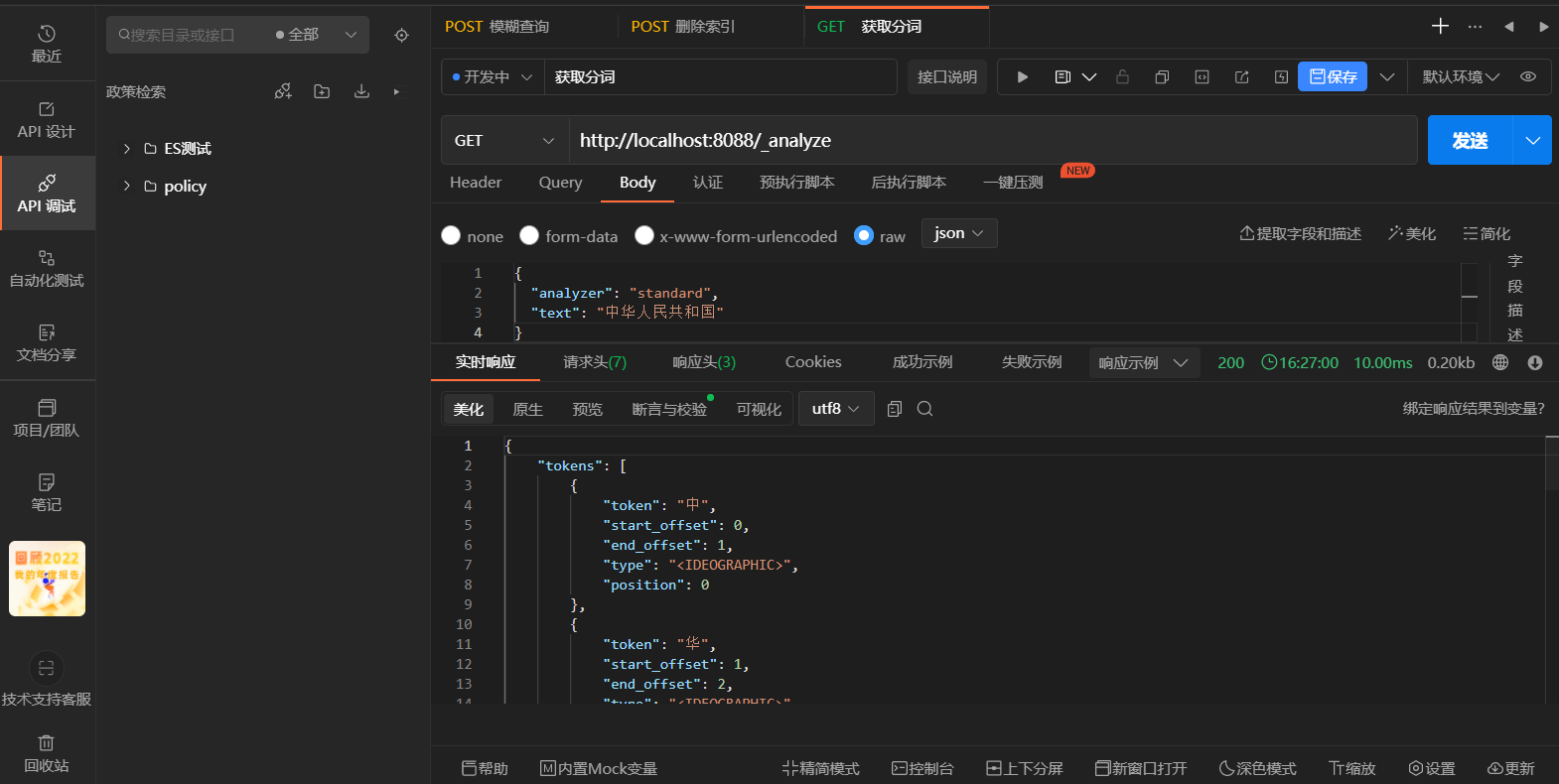Click the search response magnifier icon
The width and height of the screenshot is (1559, 784).
(x=924, y=409)
